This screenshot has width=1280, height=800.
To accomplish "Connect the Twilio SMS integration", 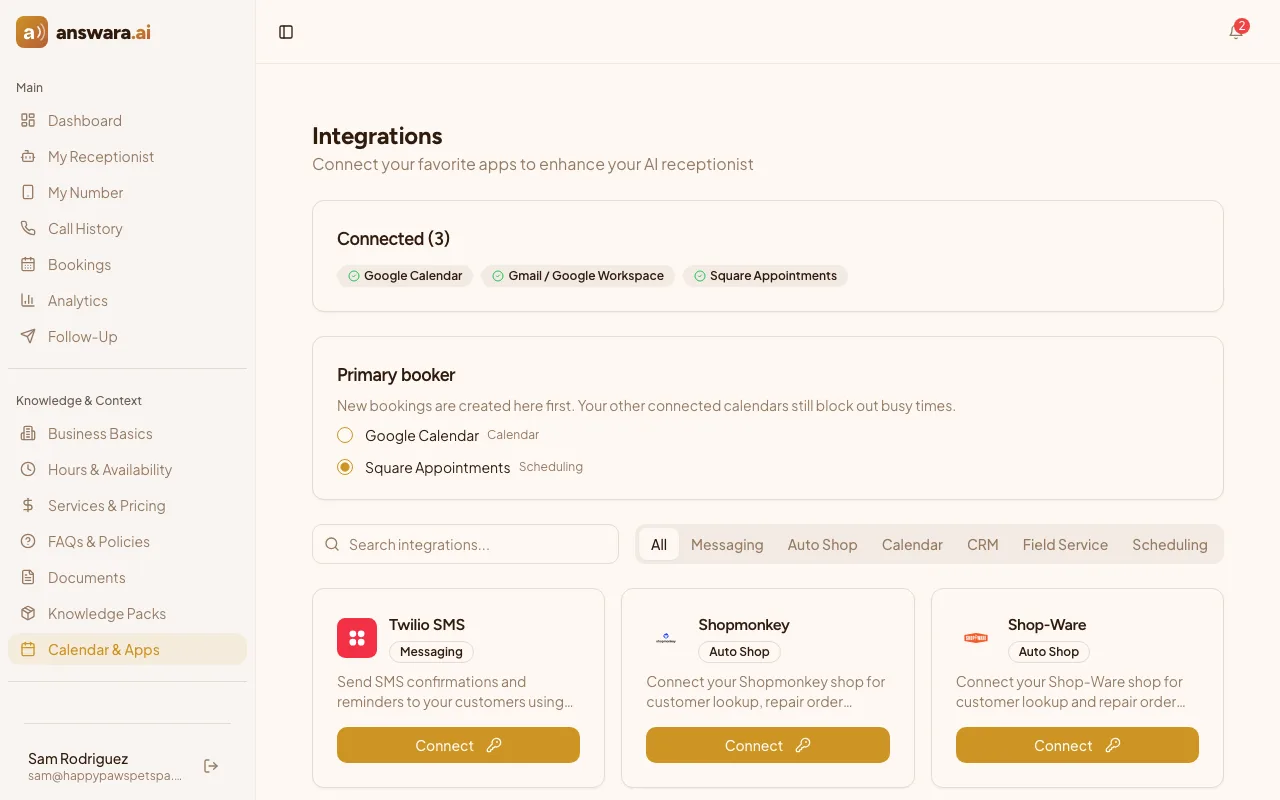I will 458,745.
